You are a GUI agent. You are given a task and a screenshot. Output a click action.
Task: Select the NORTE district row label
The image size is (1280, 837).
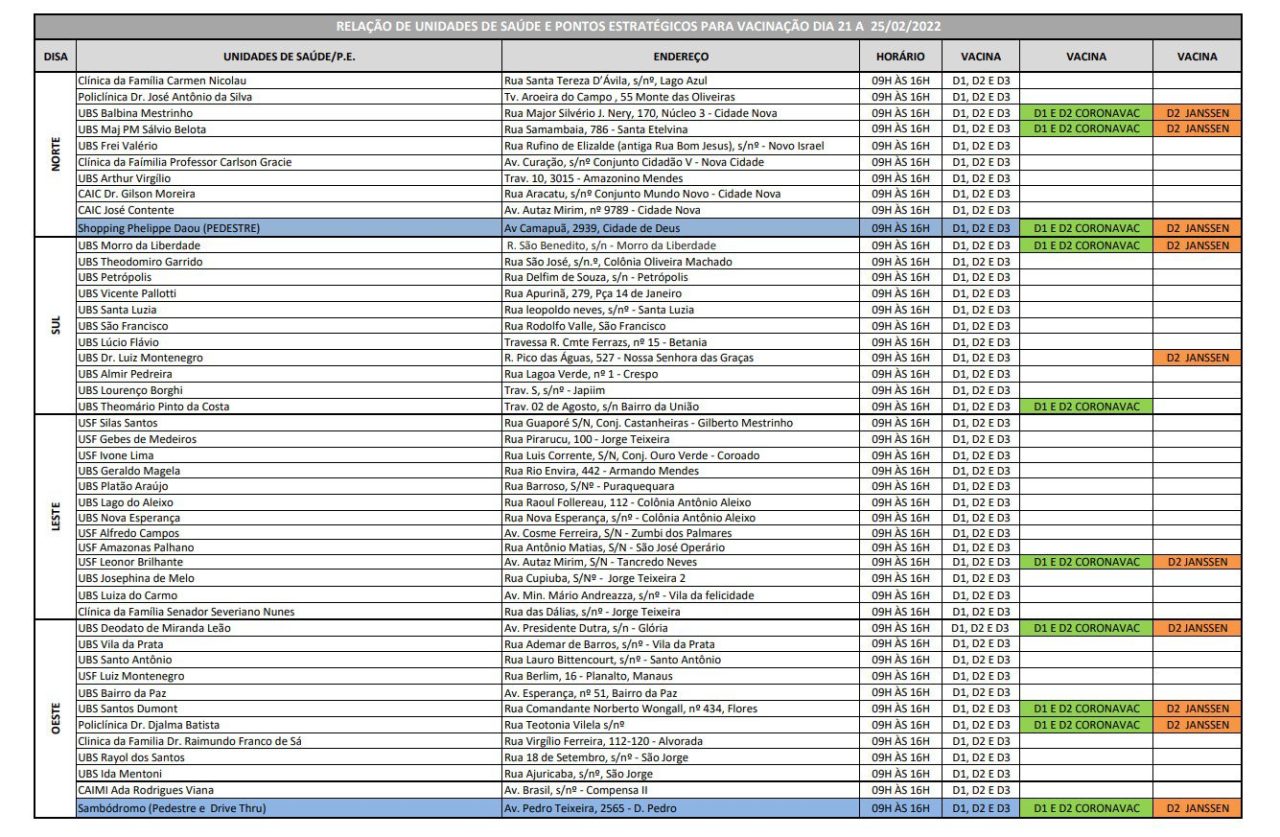(x=56, y=153)
